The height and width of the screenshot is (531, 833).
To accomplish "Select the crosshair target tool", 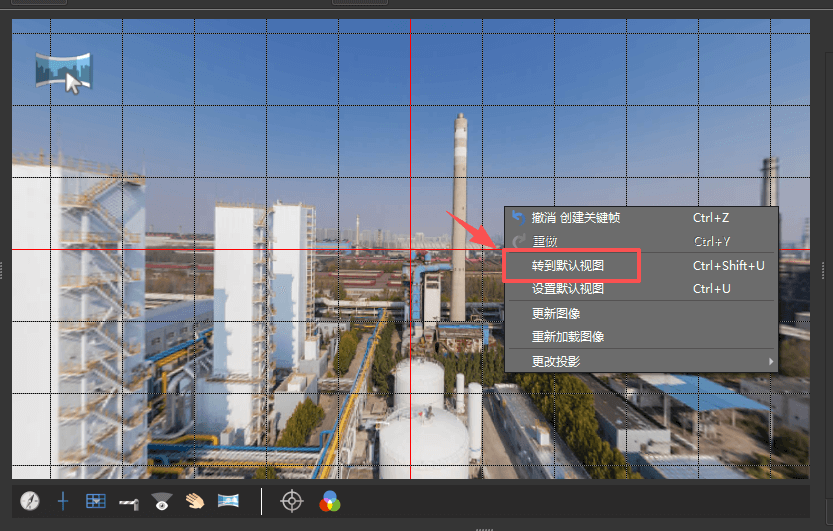I will point(291,501).
